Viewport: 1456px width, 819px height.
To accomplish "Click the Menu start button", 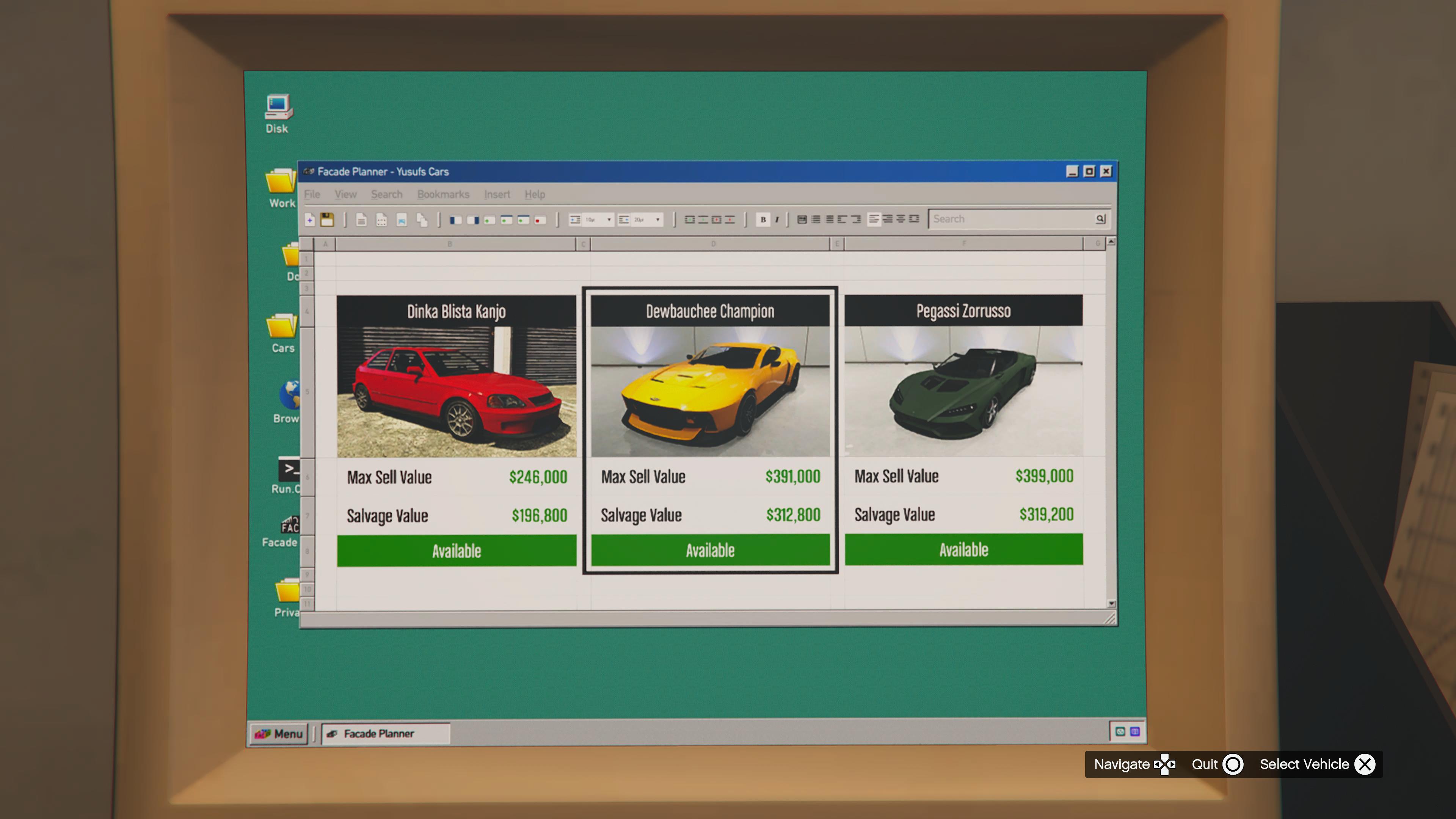I will 279,734.
